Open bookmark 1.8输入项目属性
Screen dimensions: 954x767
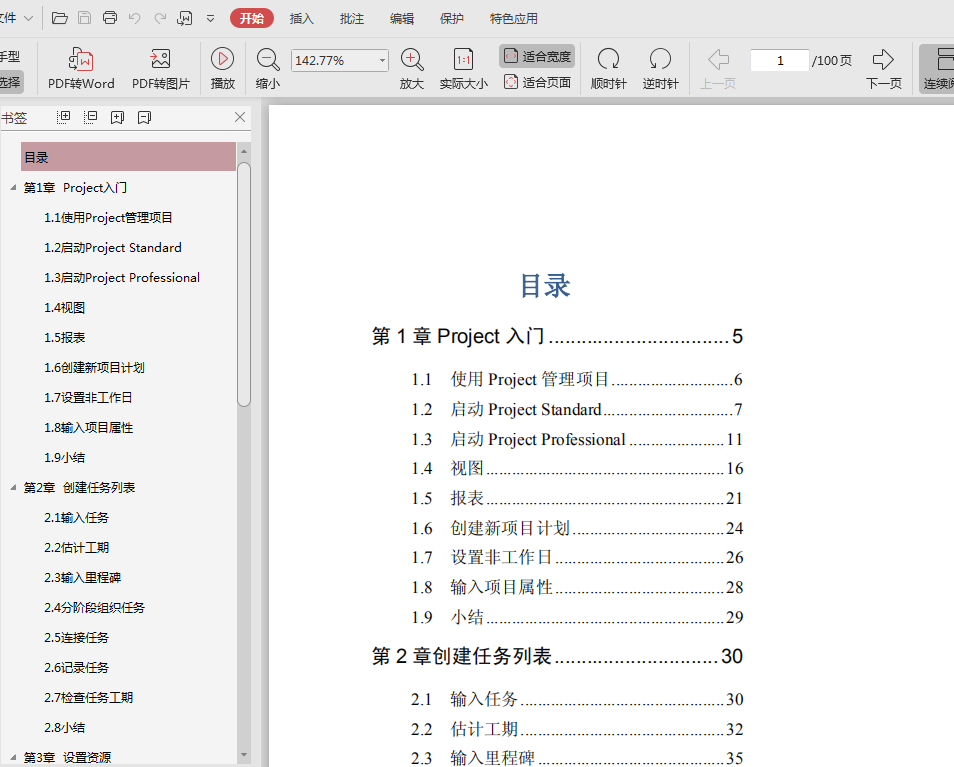coord(88,428)
